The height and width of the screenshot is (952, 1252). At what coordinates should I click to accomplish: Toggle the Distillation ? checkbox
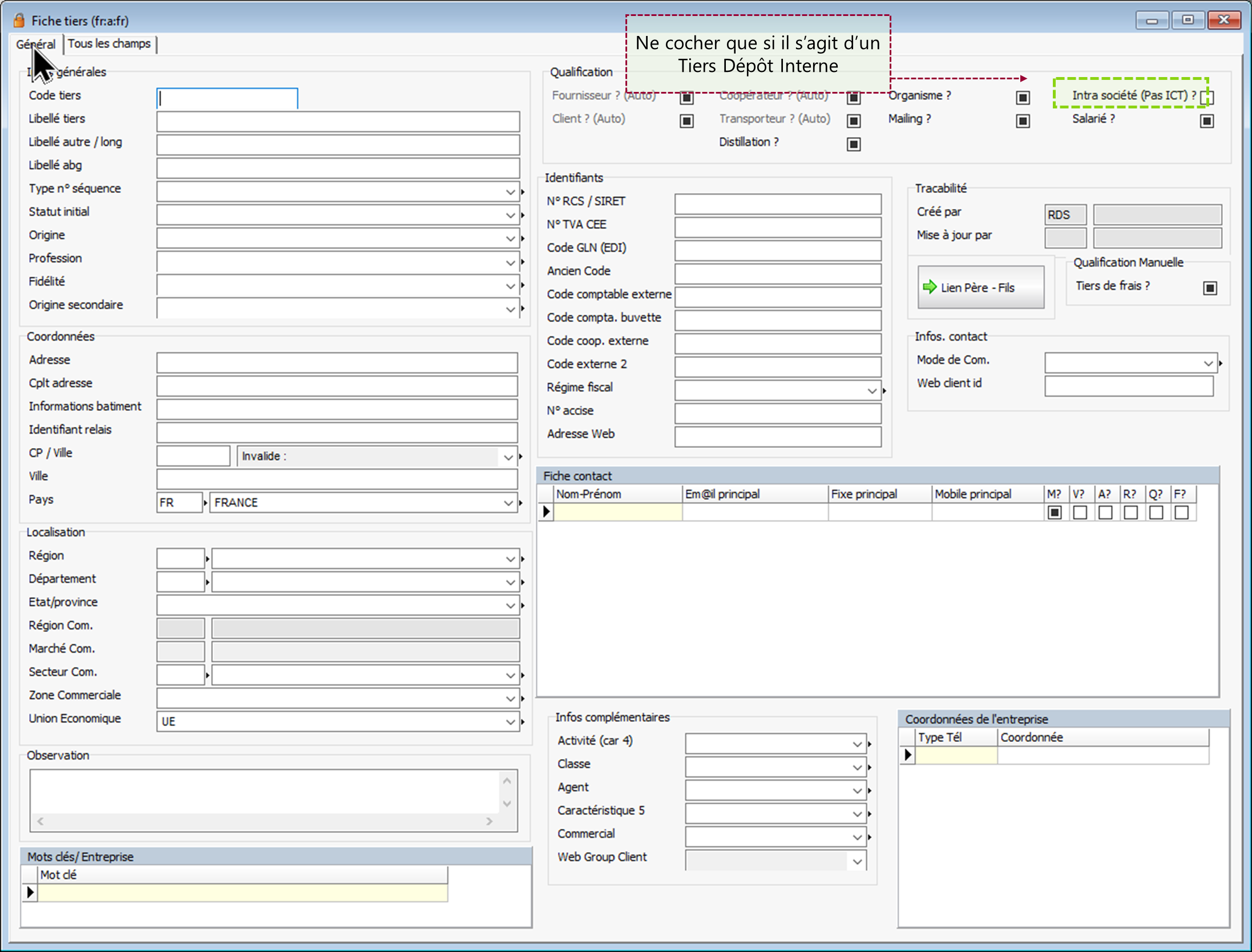854,144
